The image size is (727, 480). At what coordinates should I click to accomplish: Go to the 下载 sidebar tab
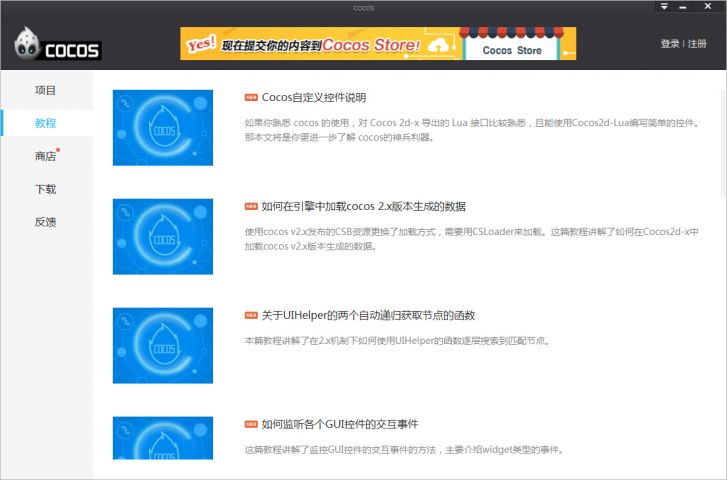pos(46,189)
